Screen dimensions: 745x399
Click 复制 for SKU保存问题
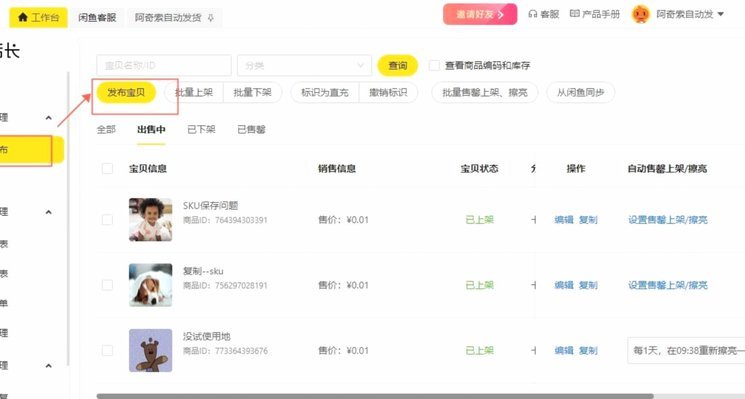coord(588,219)
